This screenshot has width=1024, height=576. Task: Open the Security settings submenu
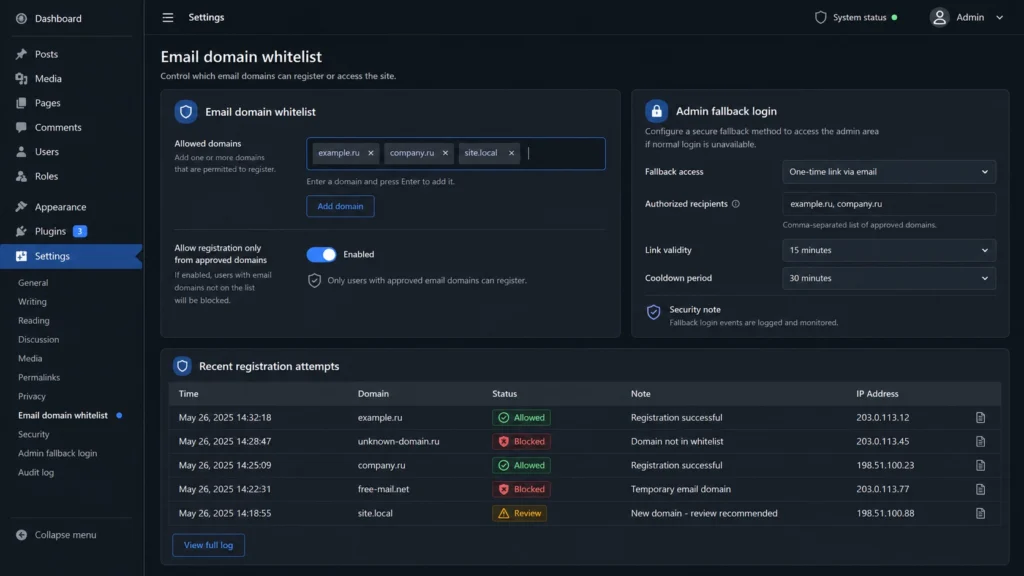pos(33,434)
